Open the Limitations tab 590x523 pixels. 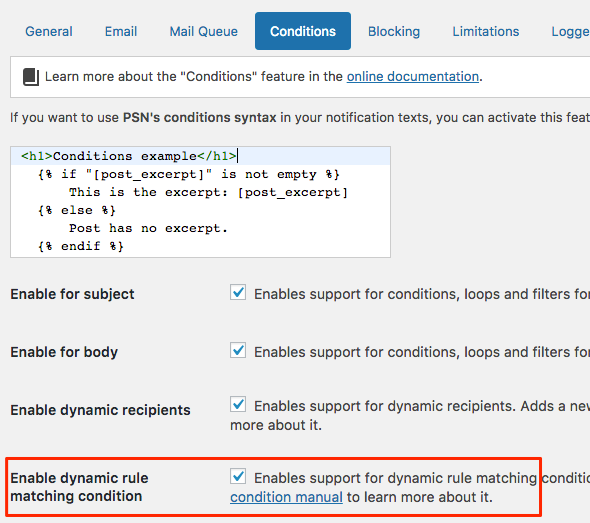(x=485, y=31)
